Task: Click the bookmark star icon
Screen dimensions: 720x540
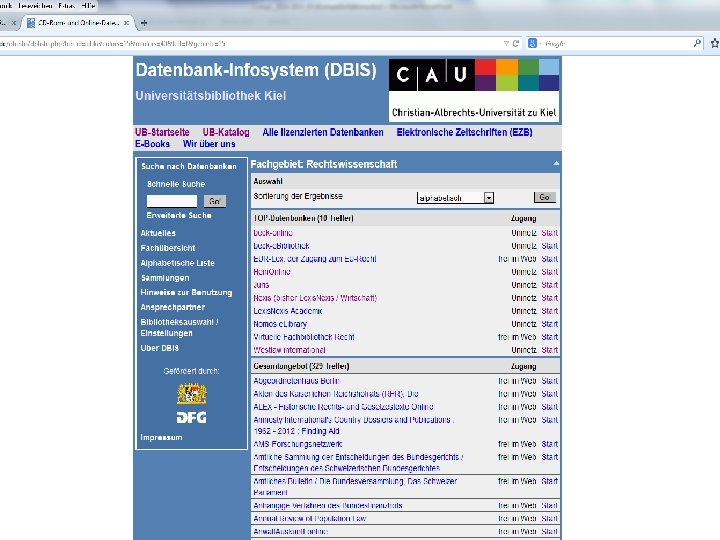Action: tap(715, 43)
